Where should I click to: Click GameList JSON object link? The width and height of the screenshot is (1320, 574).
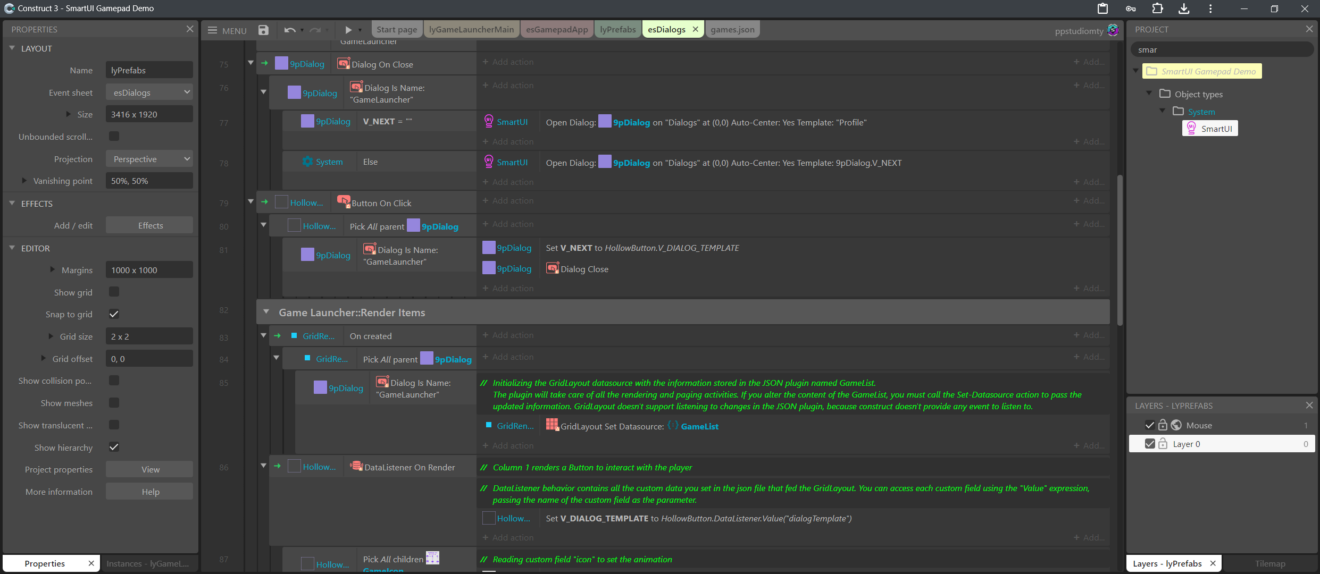(x=700, y=426)
